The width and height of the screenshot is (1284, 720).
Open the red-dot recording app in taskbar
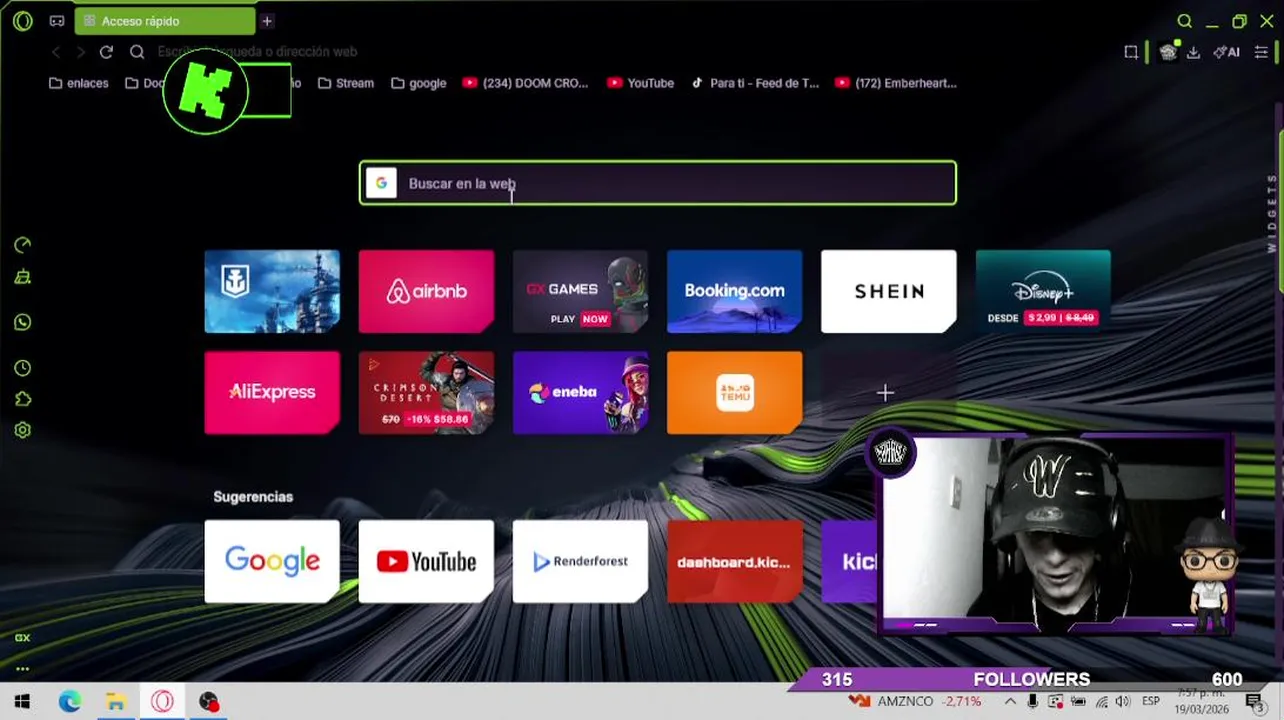click(x=208, y=702)
